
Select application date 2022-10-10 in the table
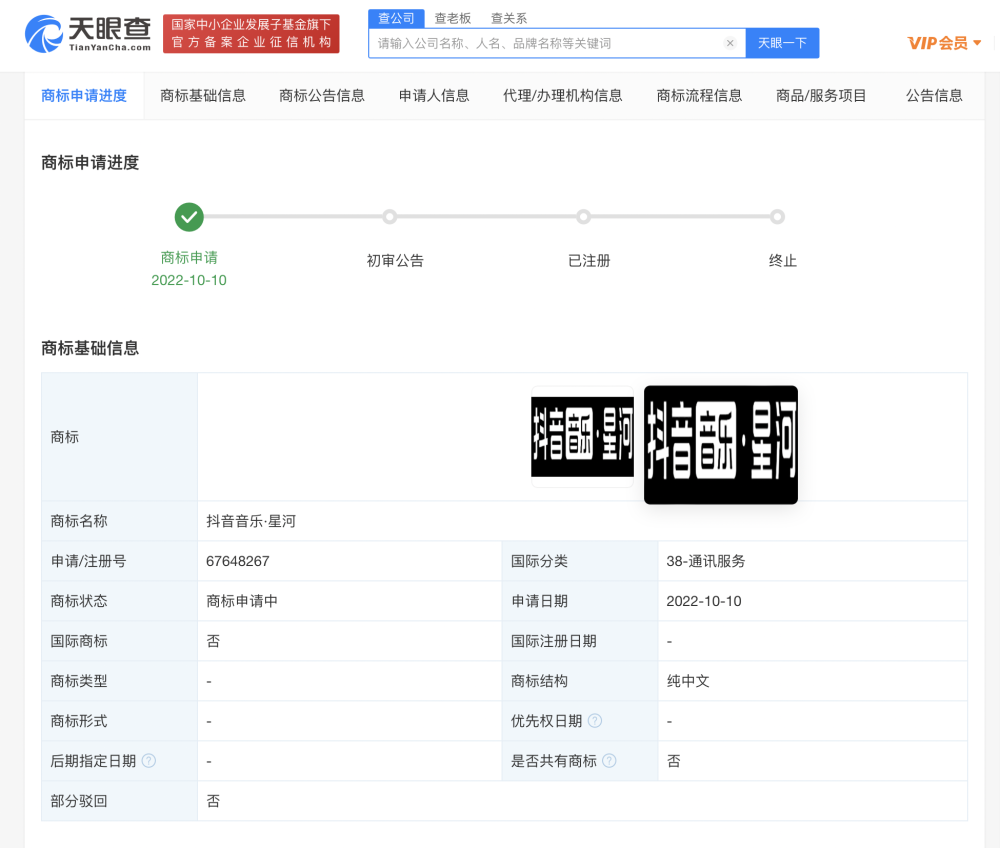click(x=704, y=601)
